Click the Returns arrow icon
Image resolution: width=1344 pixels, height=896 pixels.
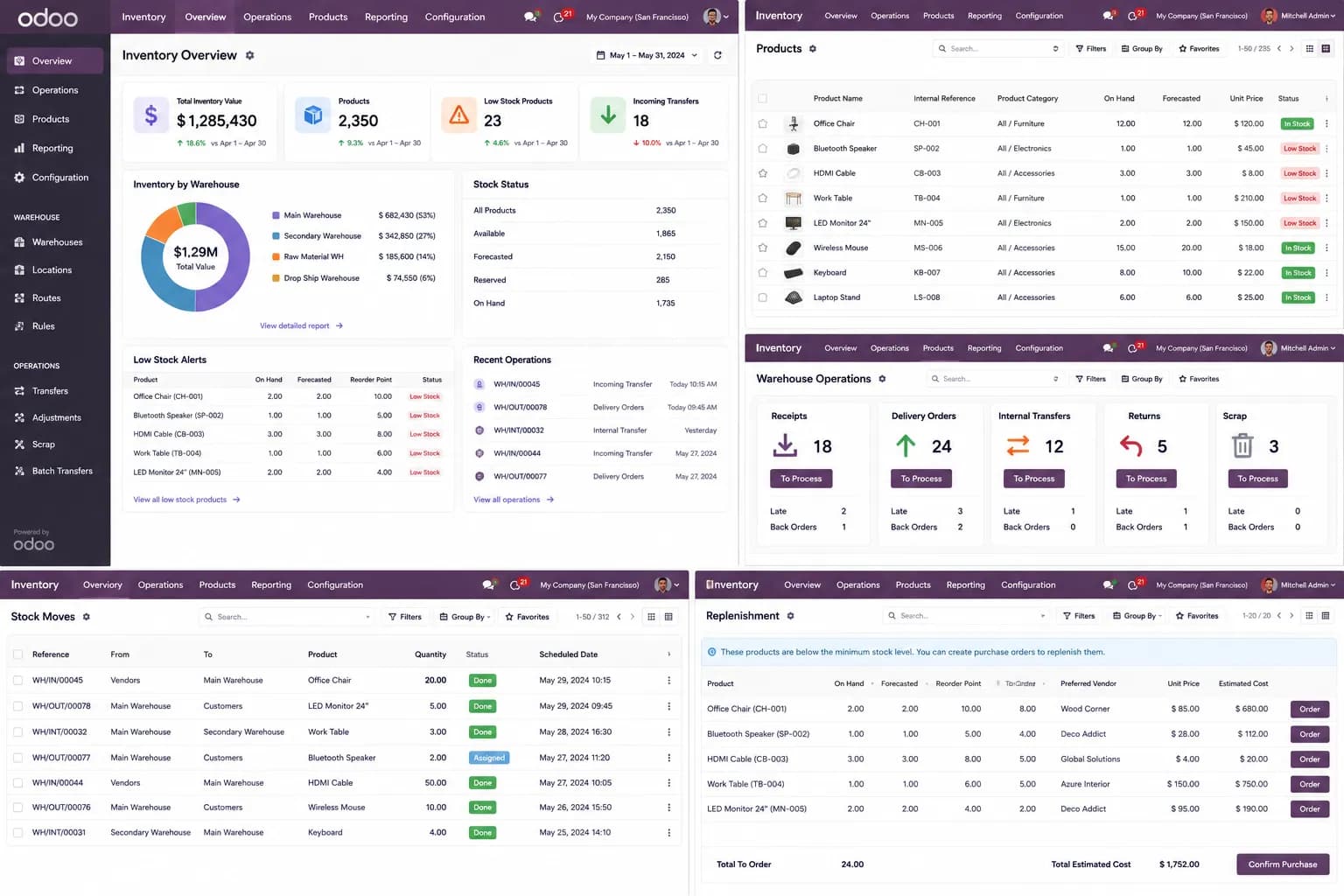point(1130,446)
